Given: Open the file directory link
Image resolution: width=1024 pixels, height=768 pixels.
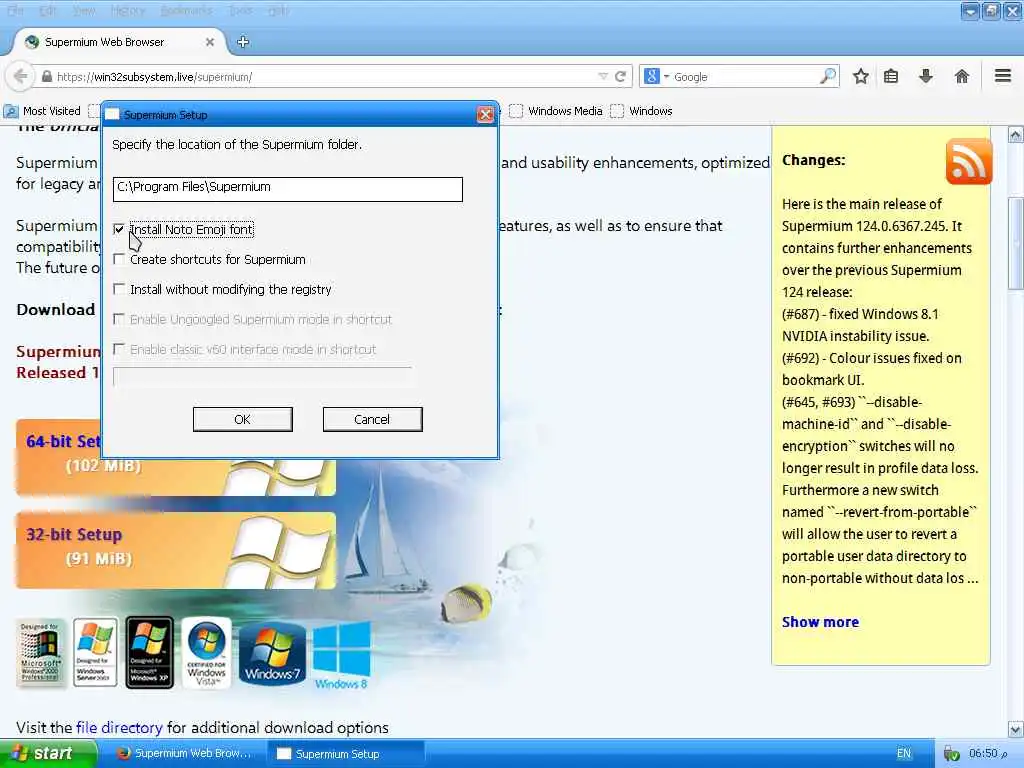Looking at the screenshot, I should tap(119, 728).
